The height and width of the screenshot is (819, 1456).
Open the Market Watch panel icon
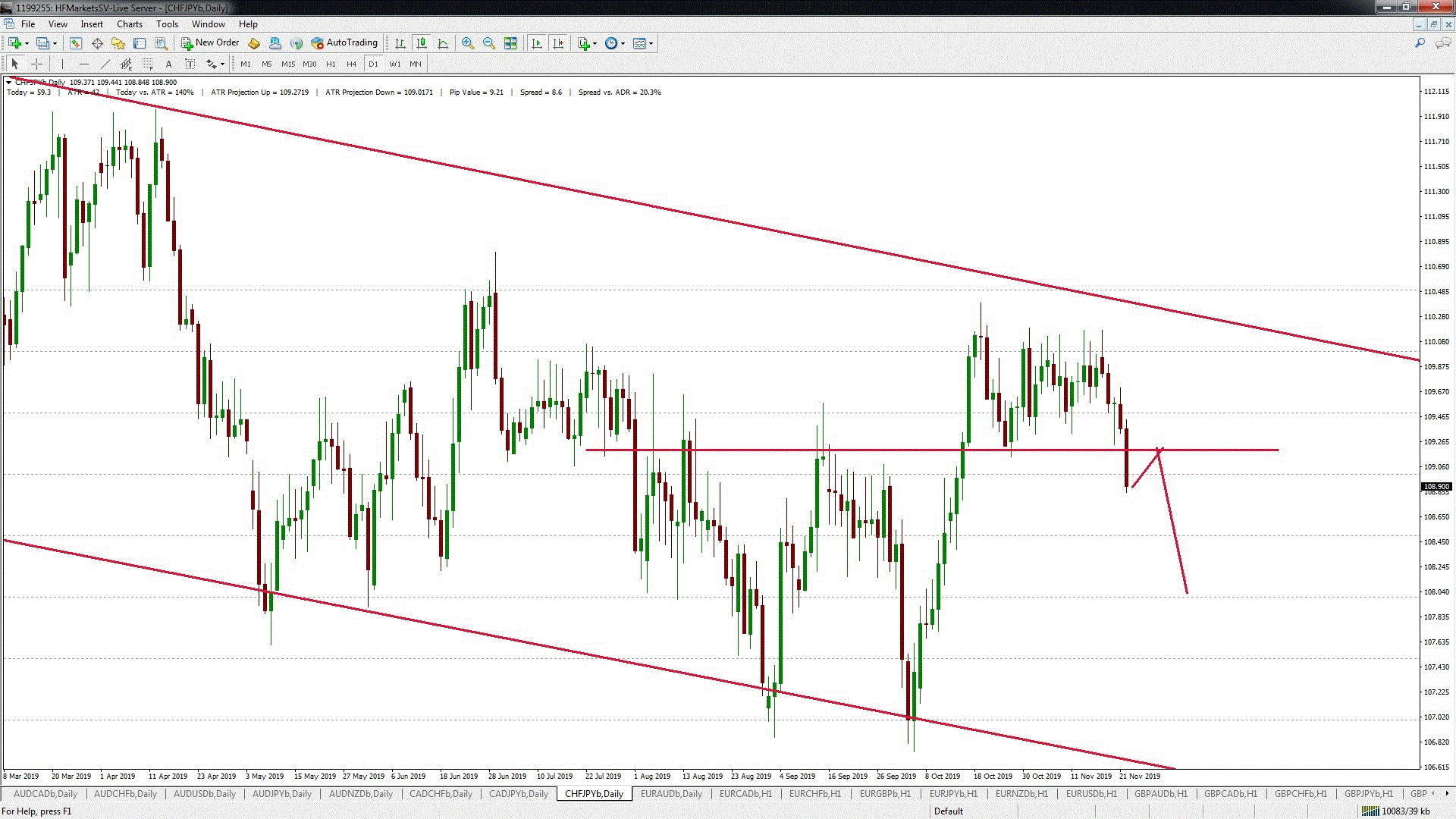point(76,43)
